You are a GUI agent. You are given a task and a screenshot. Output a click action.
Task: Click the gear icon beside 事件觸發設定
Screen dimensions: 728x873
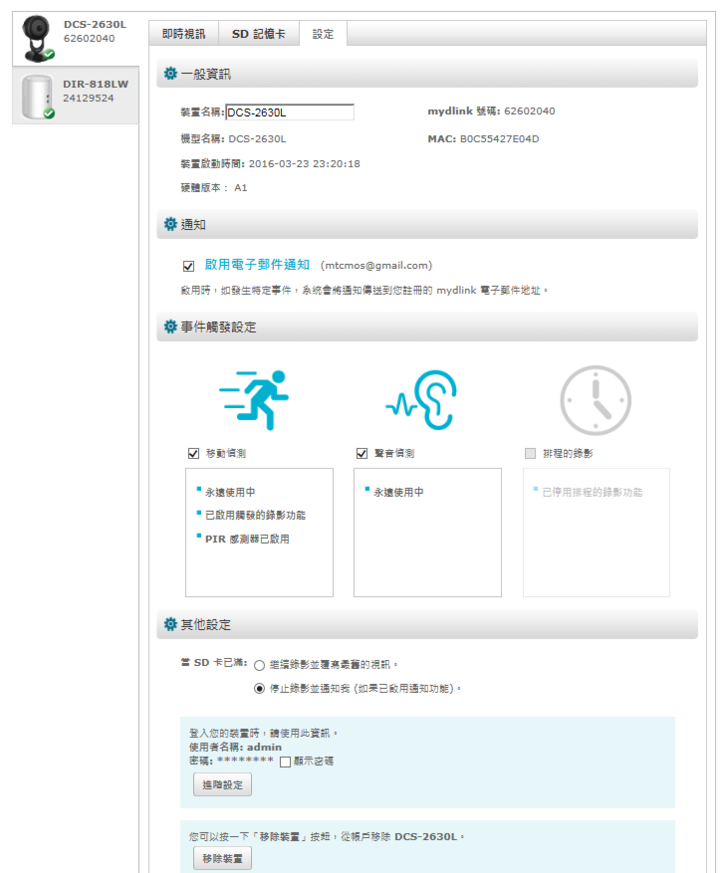tap(170, 326)
